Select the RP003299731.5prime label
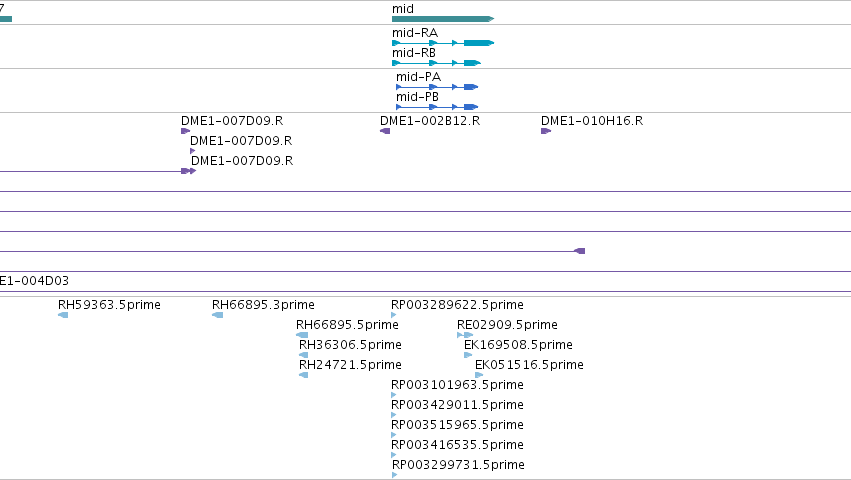The height and width of the screenshot is (480, 851). (458, 465)
